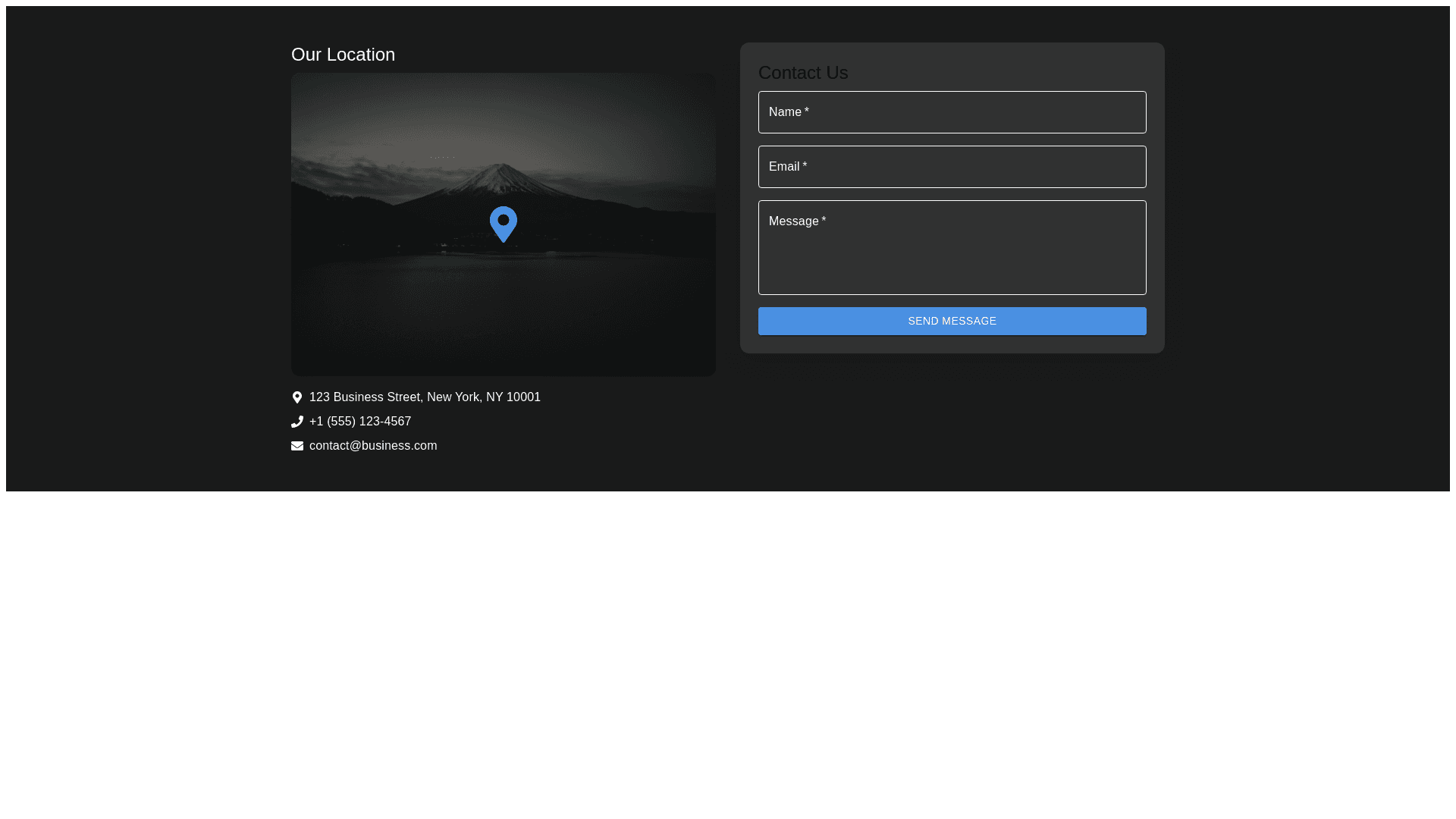
Task: Click the Our Location heading
Action: 343,55
